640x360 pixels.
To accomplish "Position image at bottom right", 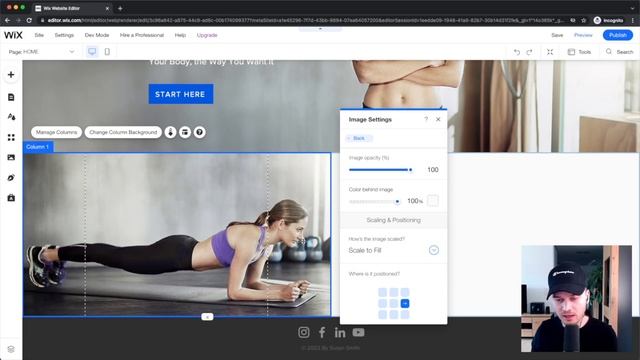I will pyautogui.click(x=405, y=314).
